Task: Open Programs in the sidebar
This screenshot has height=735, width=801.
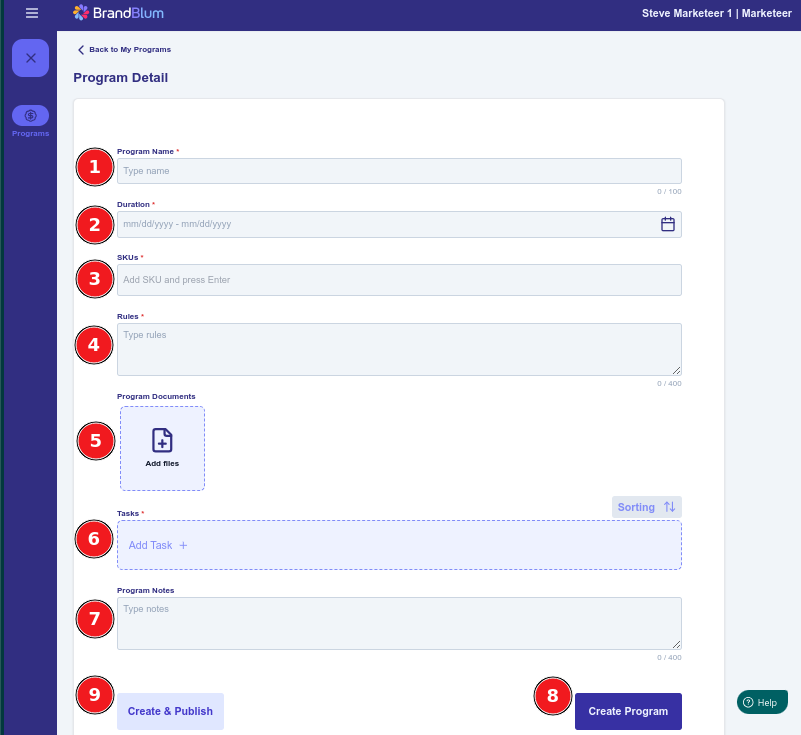Action: click(31, 121)
